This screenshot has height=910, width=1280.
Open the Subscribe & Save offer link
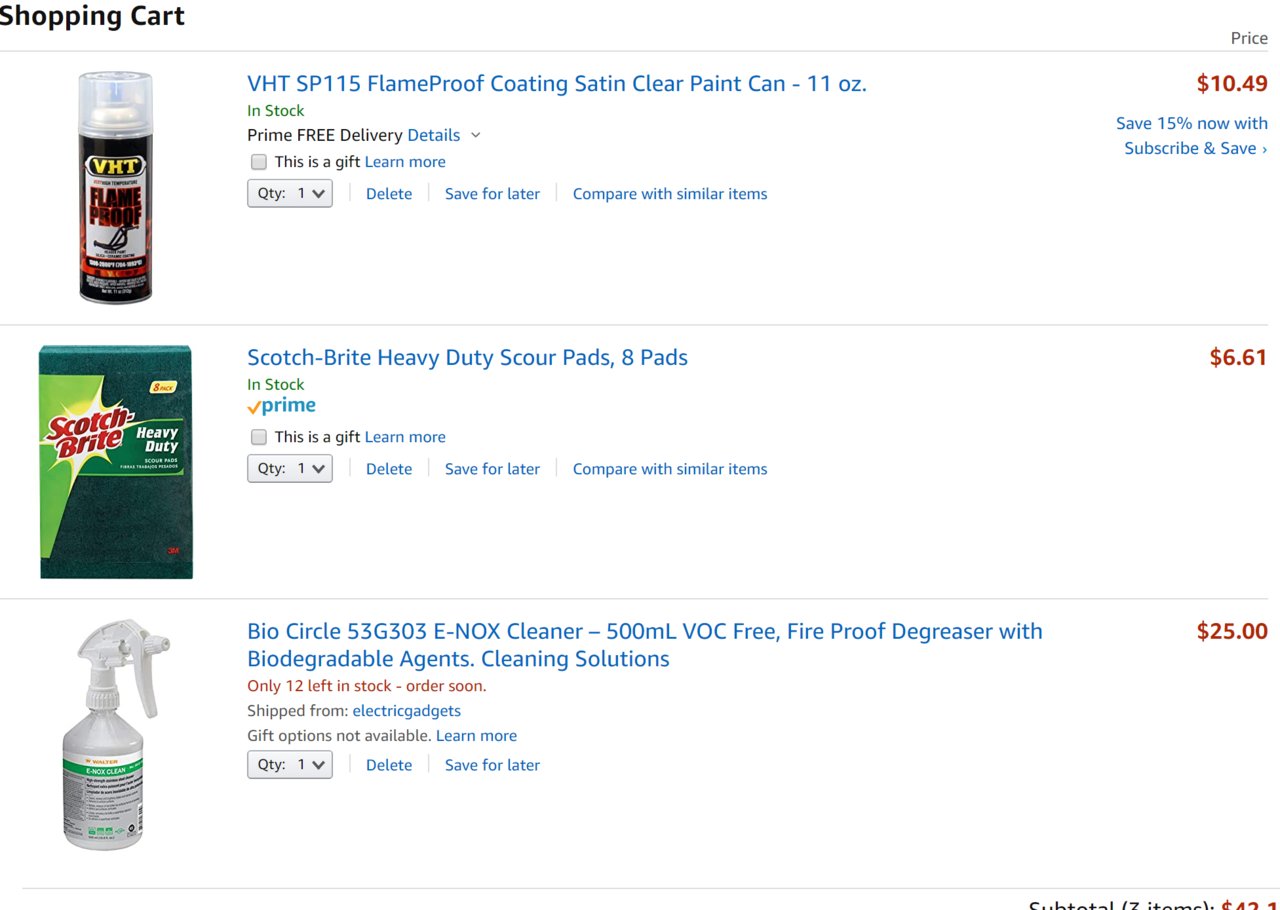pyautogui.click(x=1195, y=148)
